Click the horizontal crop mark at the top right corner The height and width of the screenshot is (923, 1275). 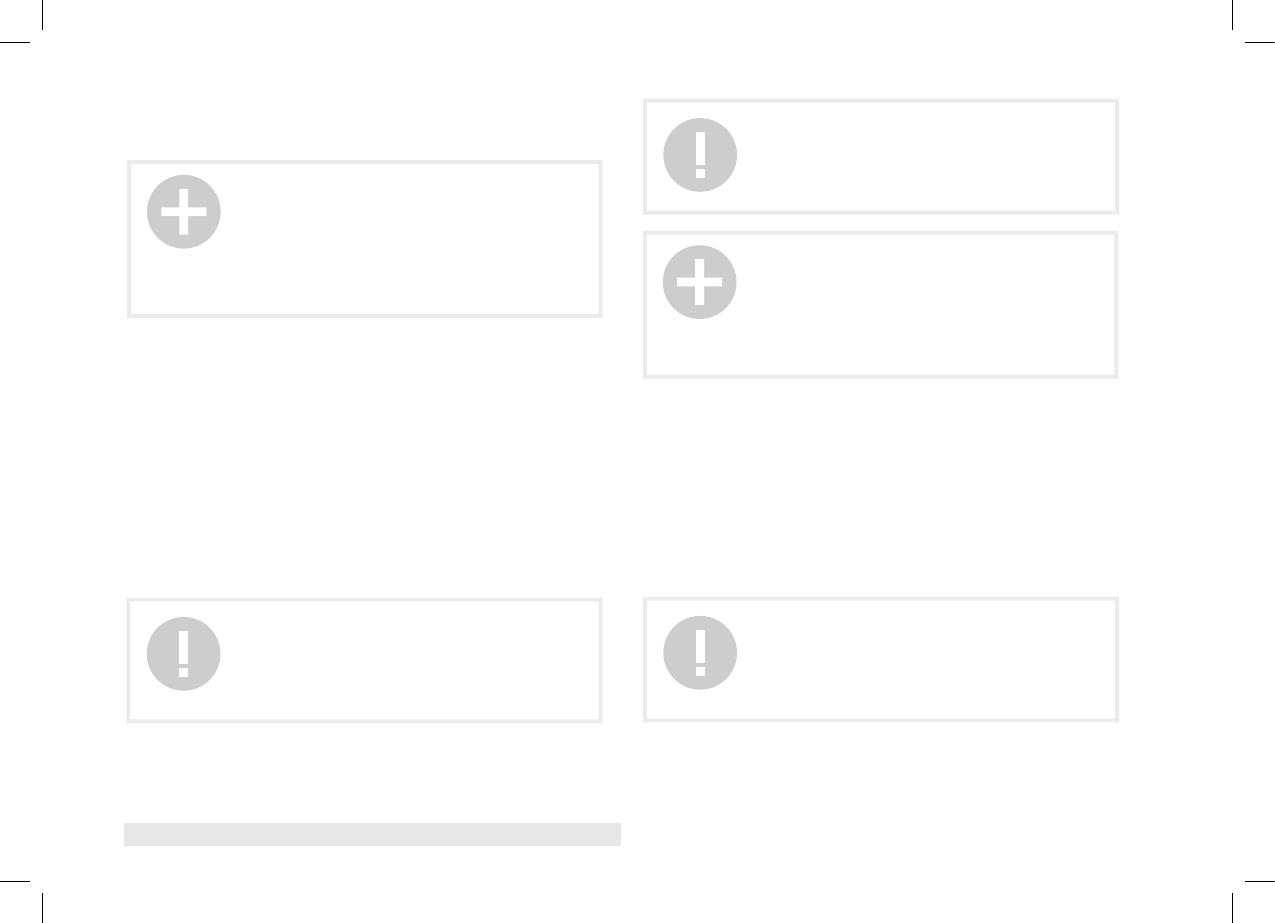click(x=1259, y=42)
